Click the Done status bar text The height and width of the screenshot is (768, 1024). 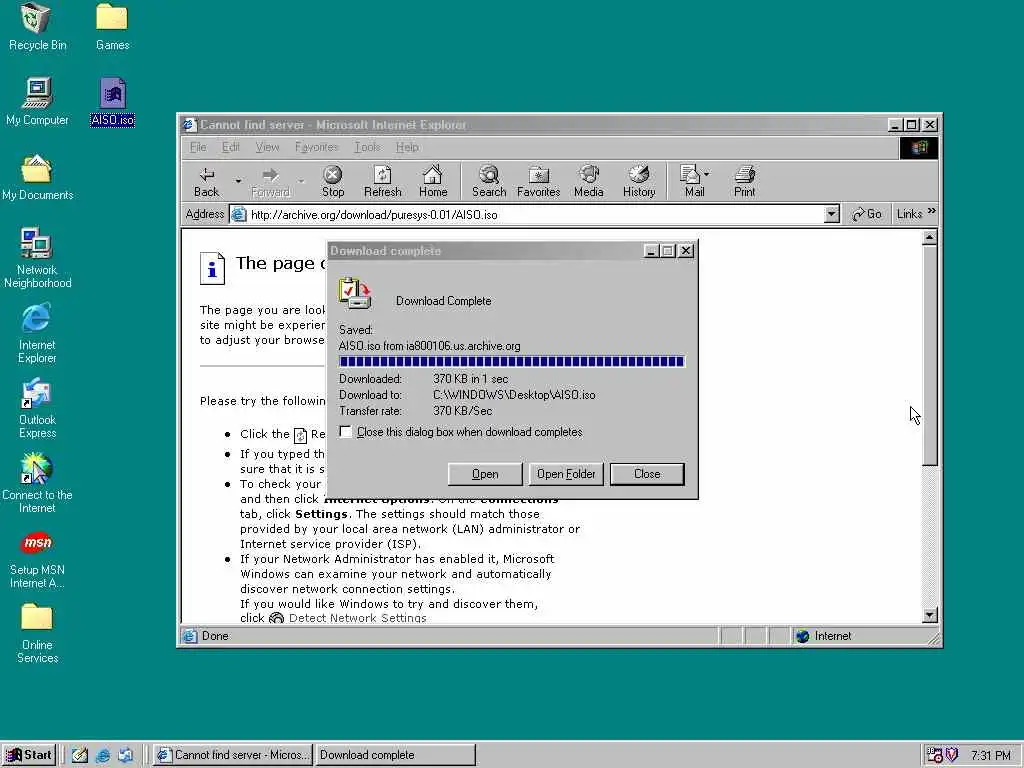click(x=215, y=636)
